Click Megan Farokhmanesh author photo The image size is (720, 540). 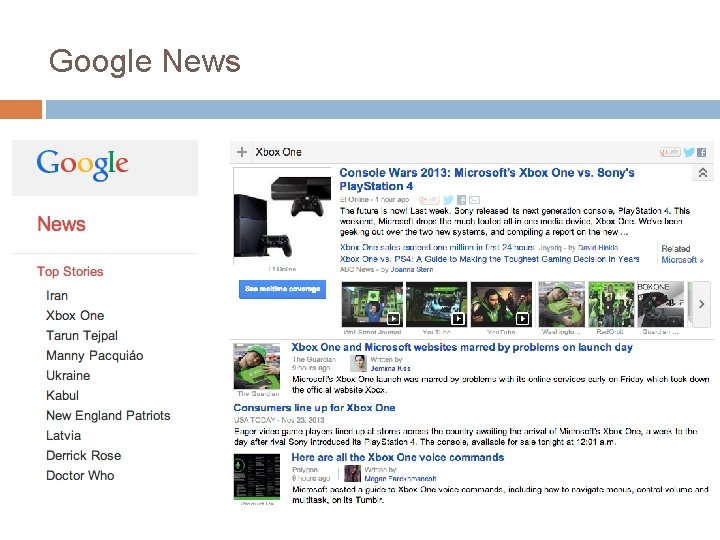[352, 473]
